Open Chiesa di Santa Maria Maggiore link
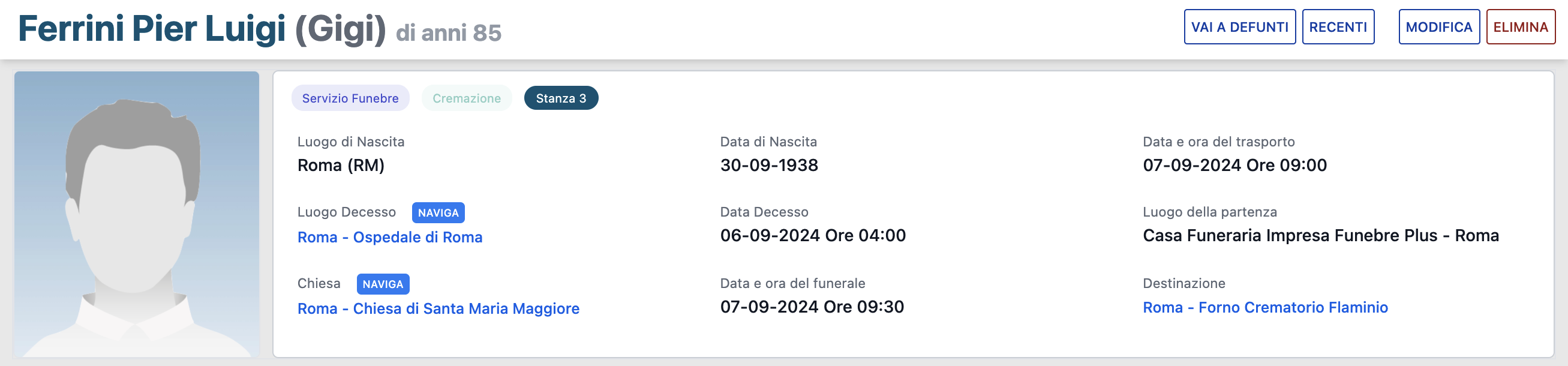The height and width of the screenshot is (366, 1568). [x=438, y=308]
